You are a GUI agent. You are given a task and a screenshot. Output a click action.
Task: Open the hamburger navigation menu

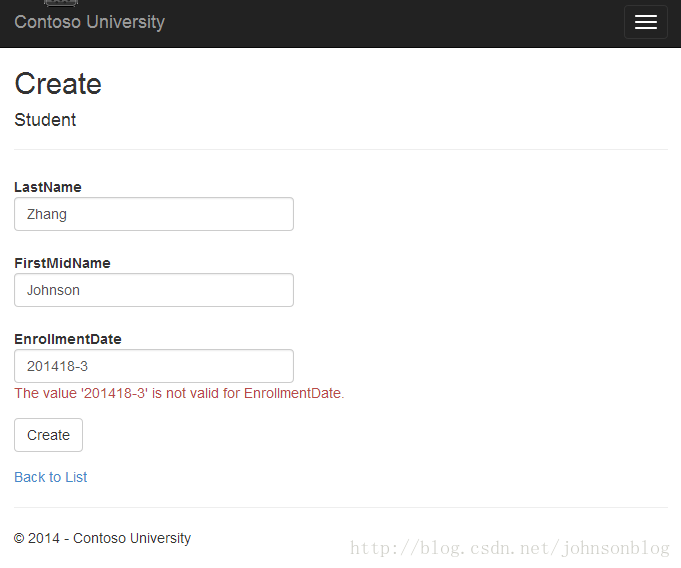pos(645,22)
